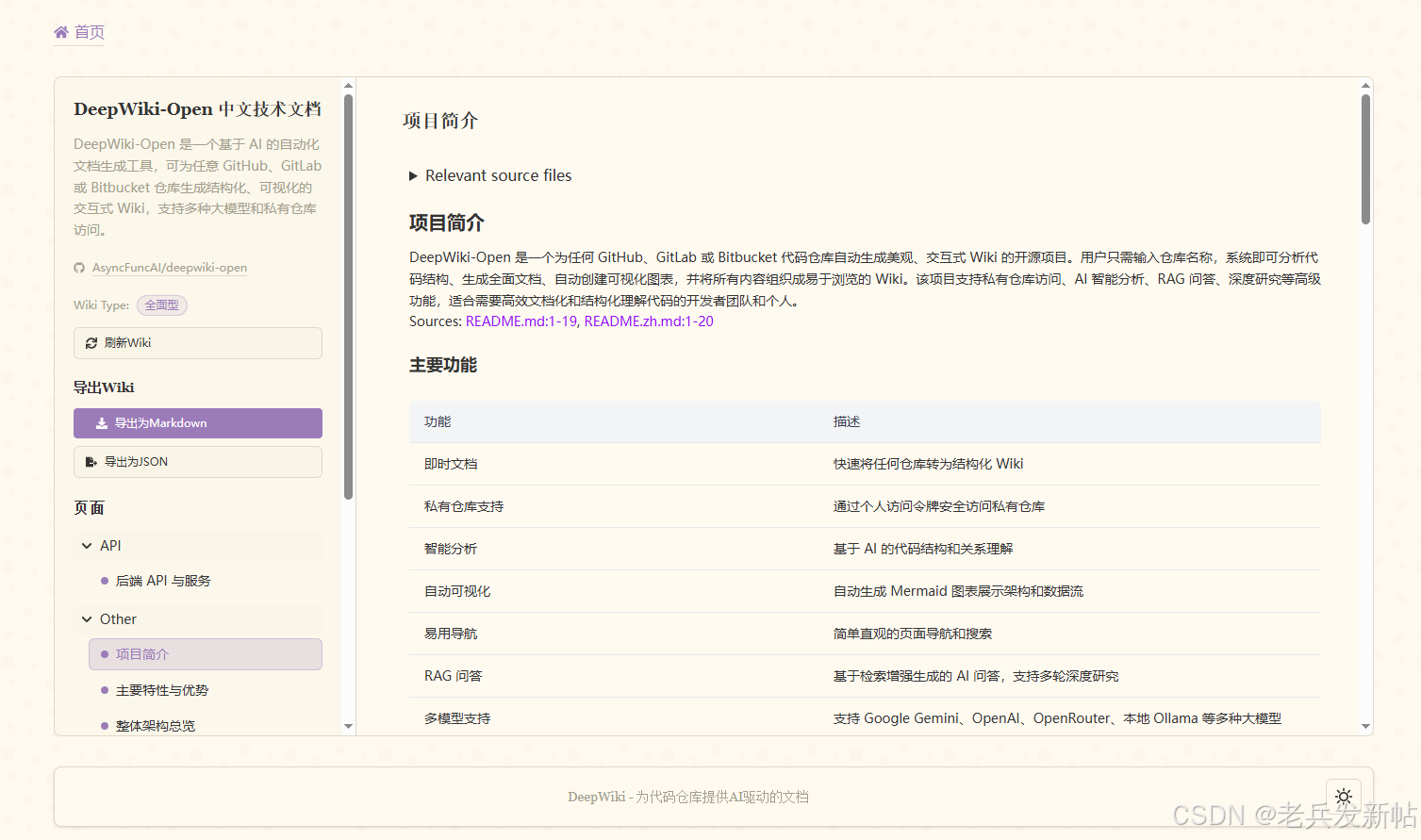Open the 后端 API 与服务 page
1421x840 pixels.
point(163,581)
